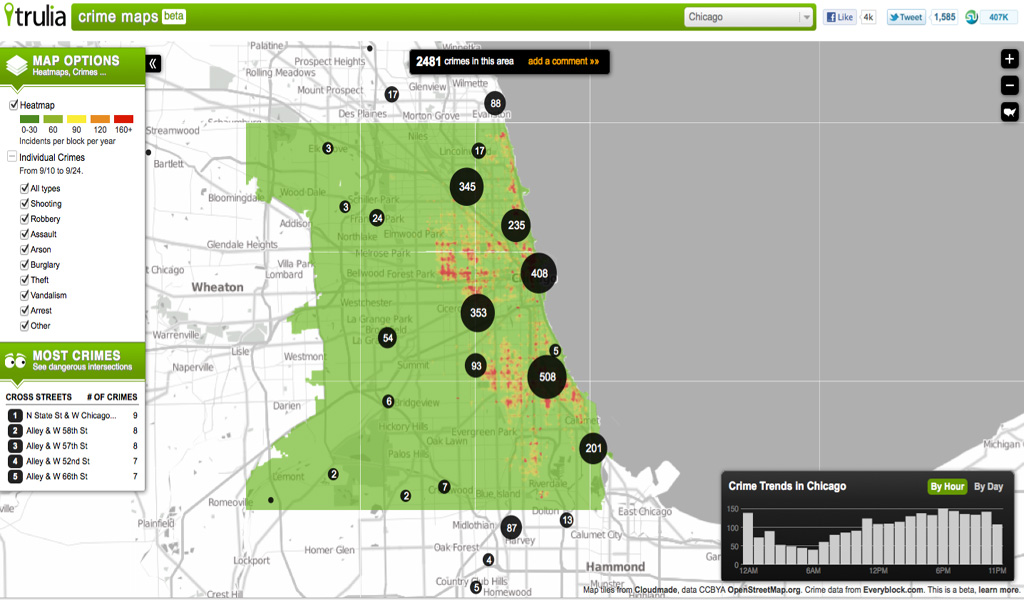Click the StumbleUpon share icon
This screenshot has height=600, width=1024.
tap(971, 18)
